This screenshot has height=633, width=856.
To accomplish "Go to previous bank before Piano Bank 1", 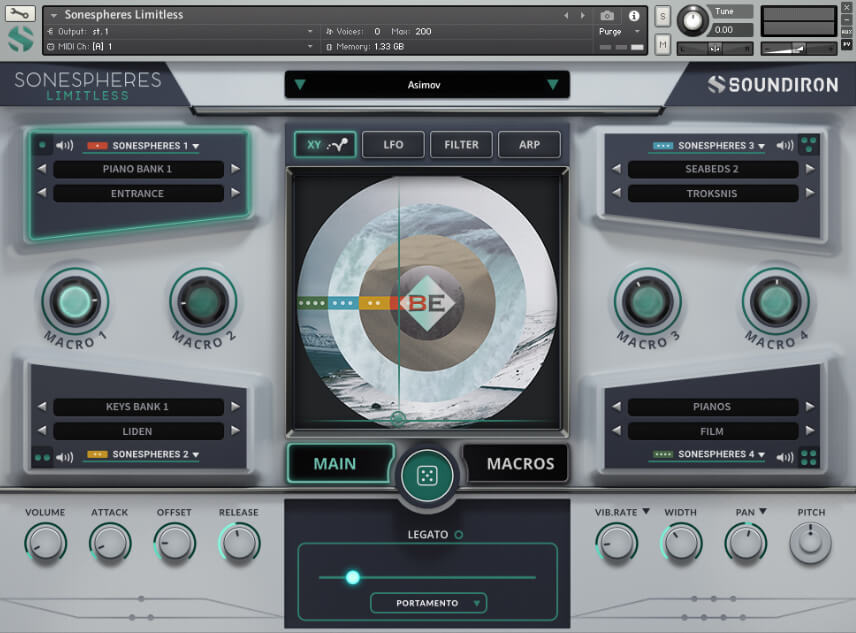I will coord(41,169).
